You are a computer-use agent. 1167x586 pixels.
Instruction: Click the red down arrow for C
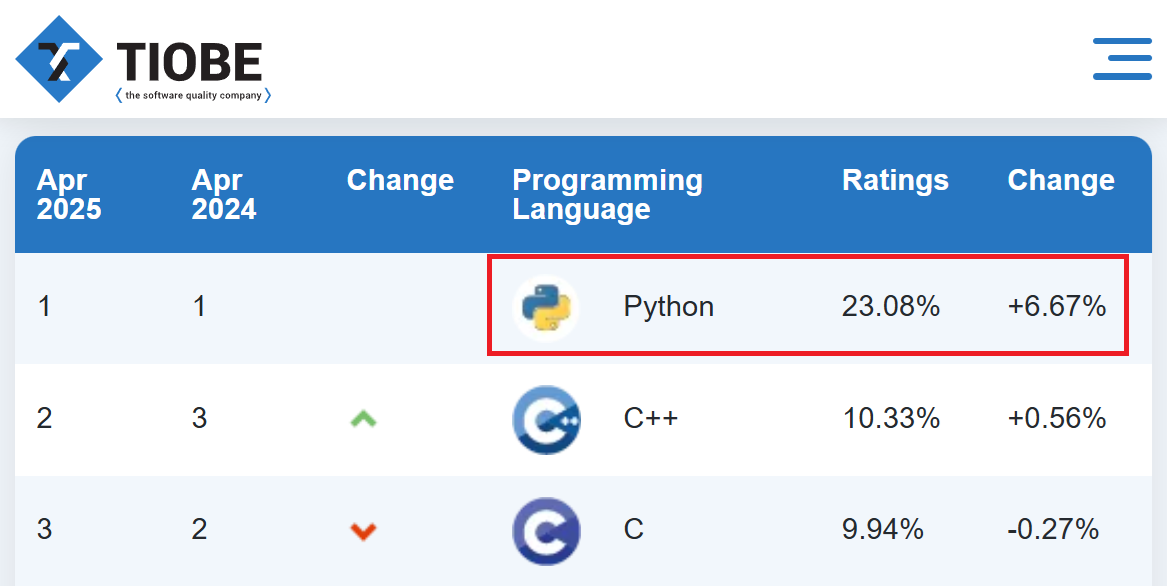point(363,531)
